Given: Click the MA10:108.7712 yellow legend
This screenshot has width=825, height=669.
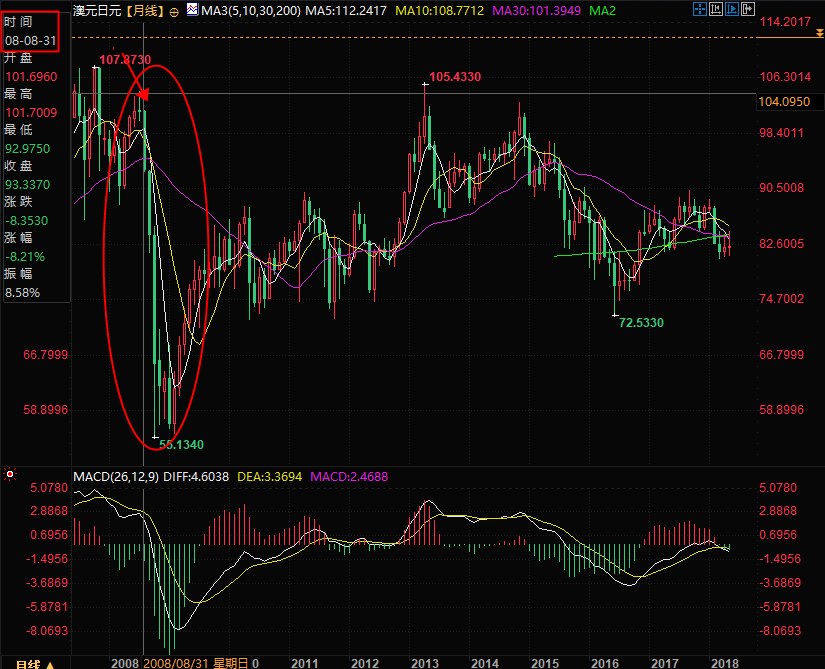Looking at the screenshot, I should [439, 11].
